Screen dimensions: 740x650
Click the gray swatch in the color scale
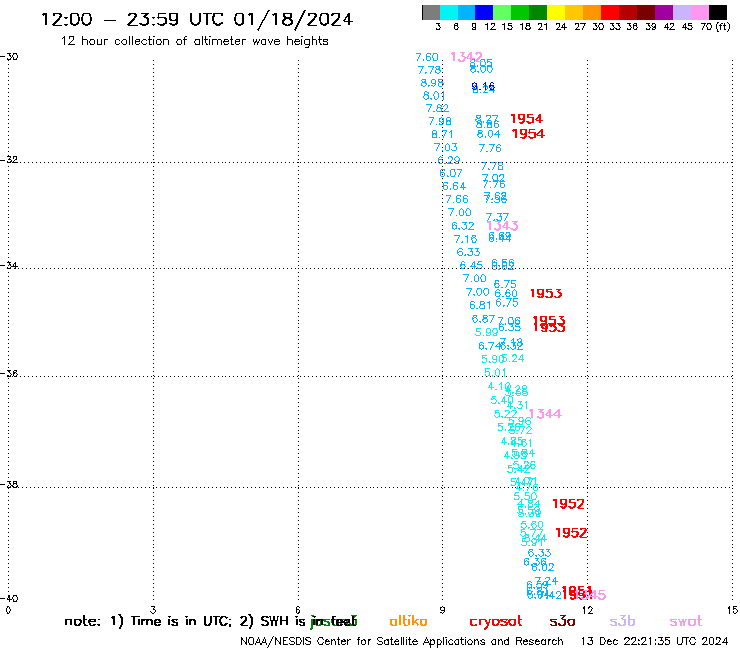tap(431, 12)
